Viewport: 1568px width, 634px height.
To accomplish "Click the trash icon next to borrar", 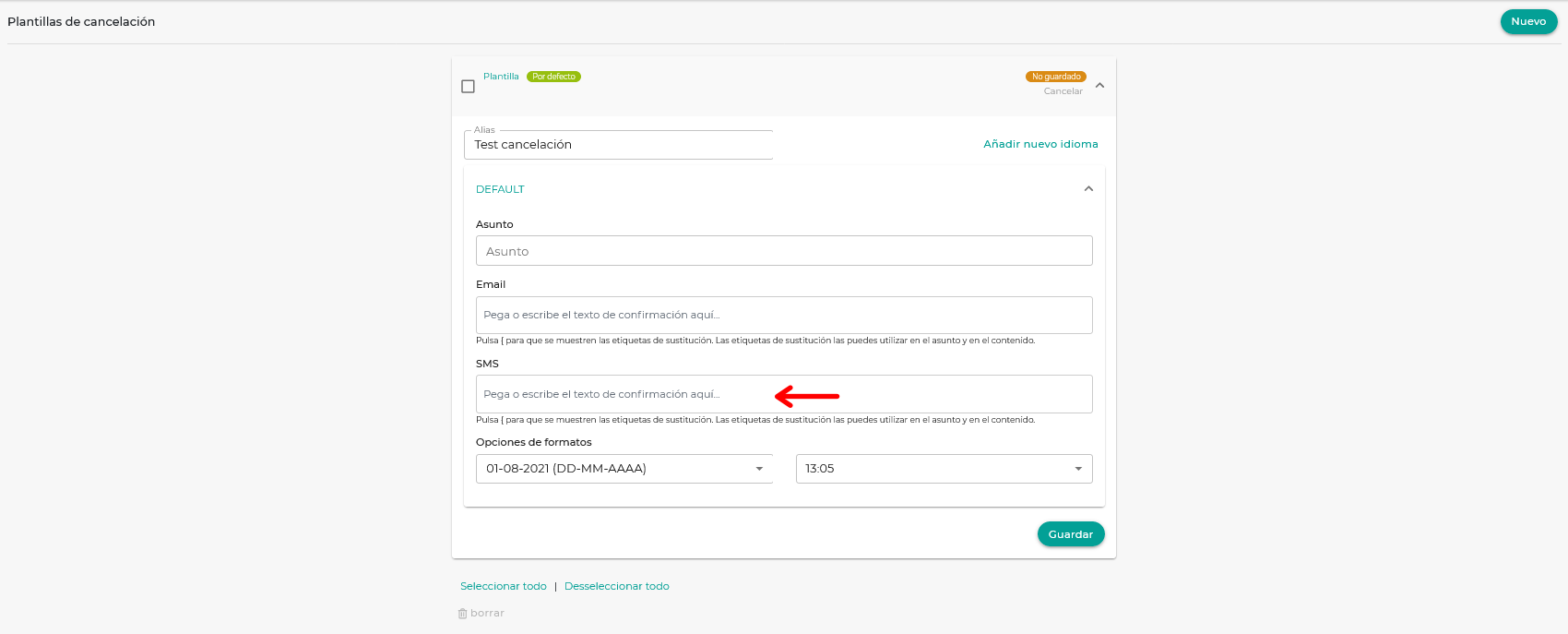I will pyautogui.click(x=463, y=614).
